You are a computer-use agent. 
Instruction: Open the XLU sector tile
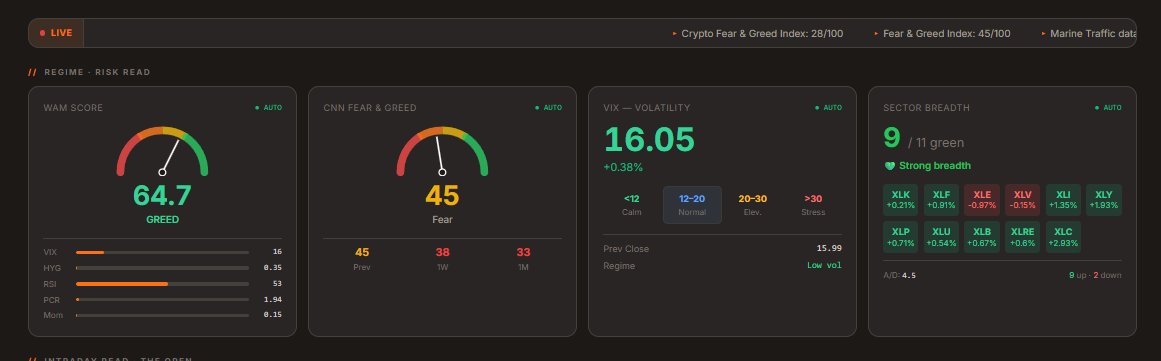pyautogui.click(x=941, y=237)
